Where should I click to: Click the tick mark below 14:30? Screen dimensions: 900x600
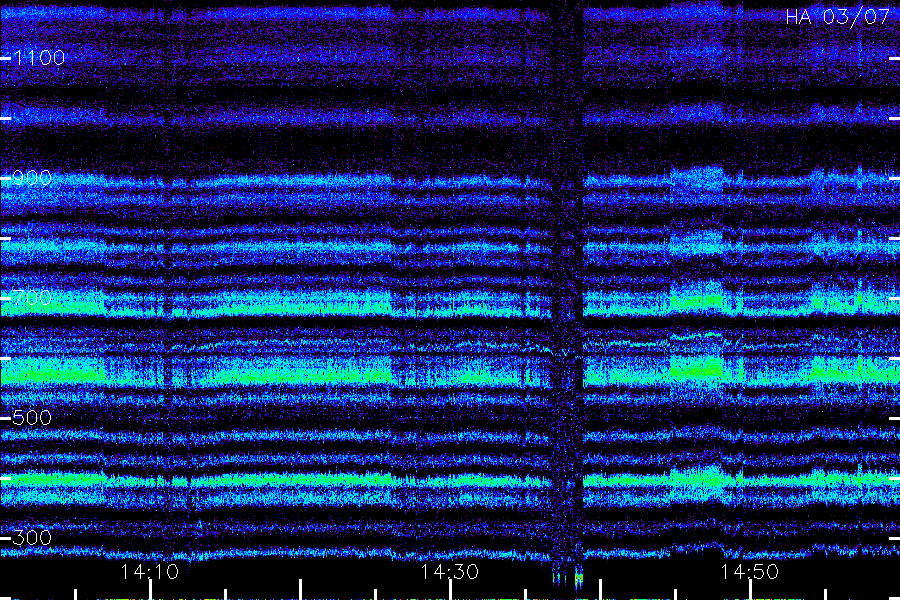pos(450,590)
